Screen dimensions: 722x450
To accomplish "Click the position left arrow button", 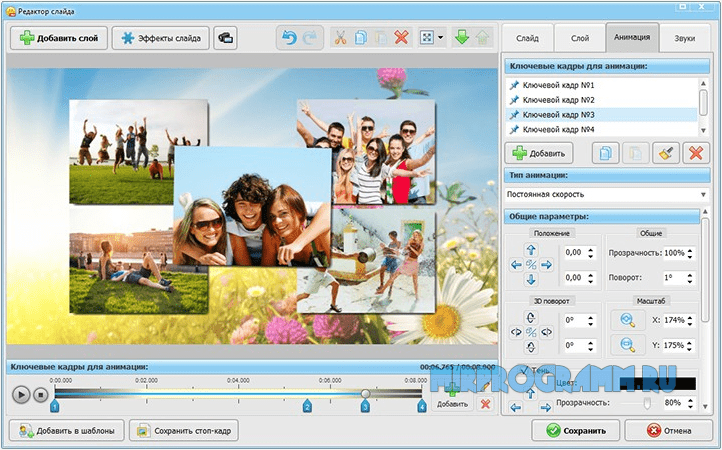I will tap(516, 265).
